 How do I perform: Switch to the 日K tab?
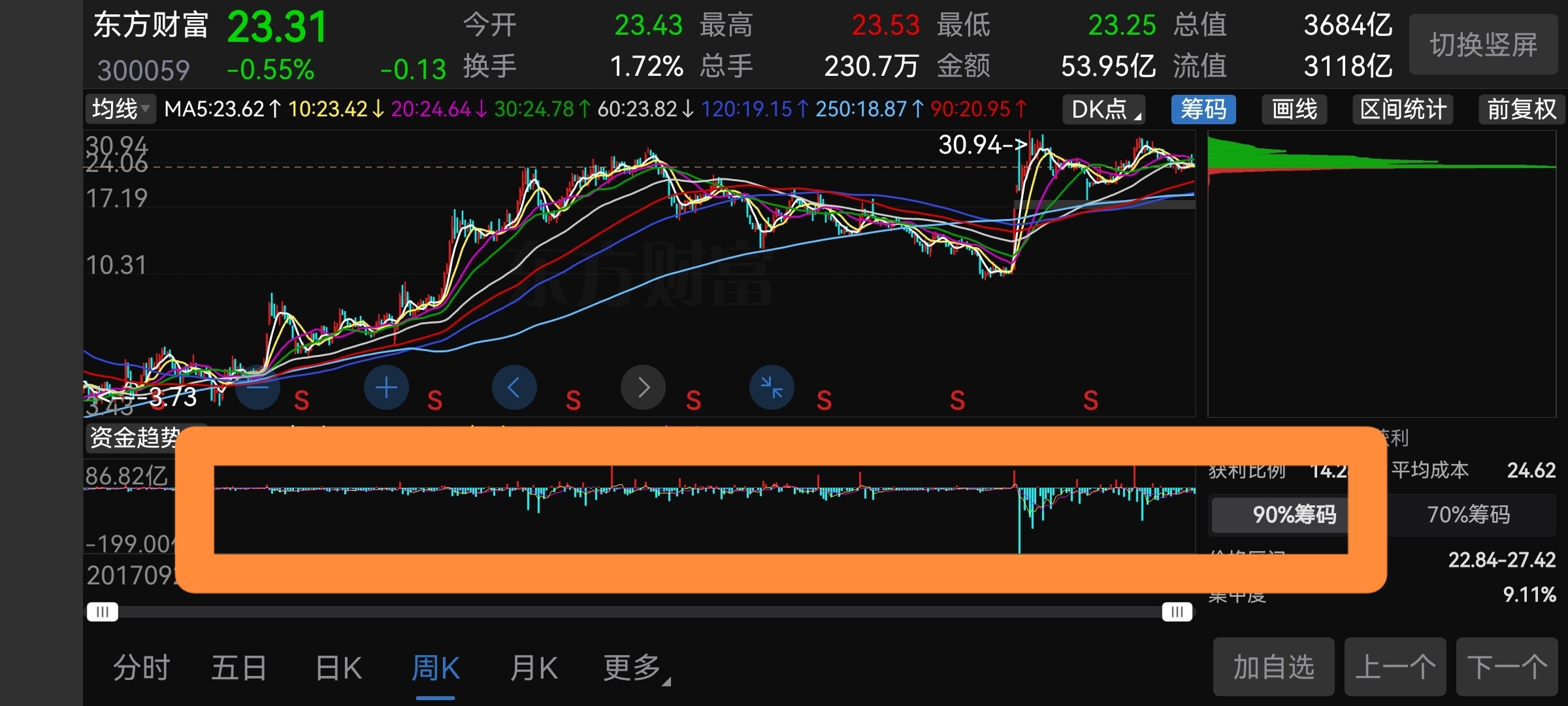[x=338, y=668]
